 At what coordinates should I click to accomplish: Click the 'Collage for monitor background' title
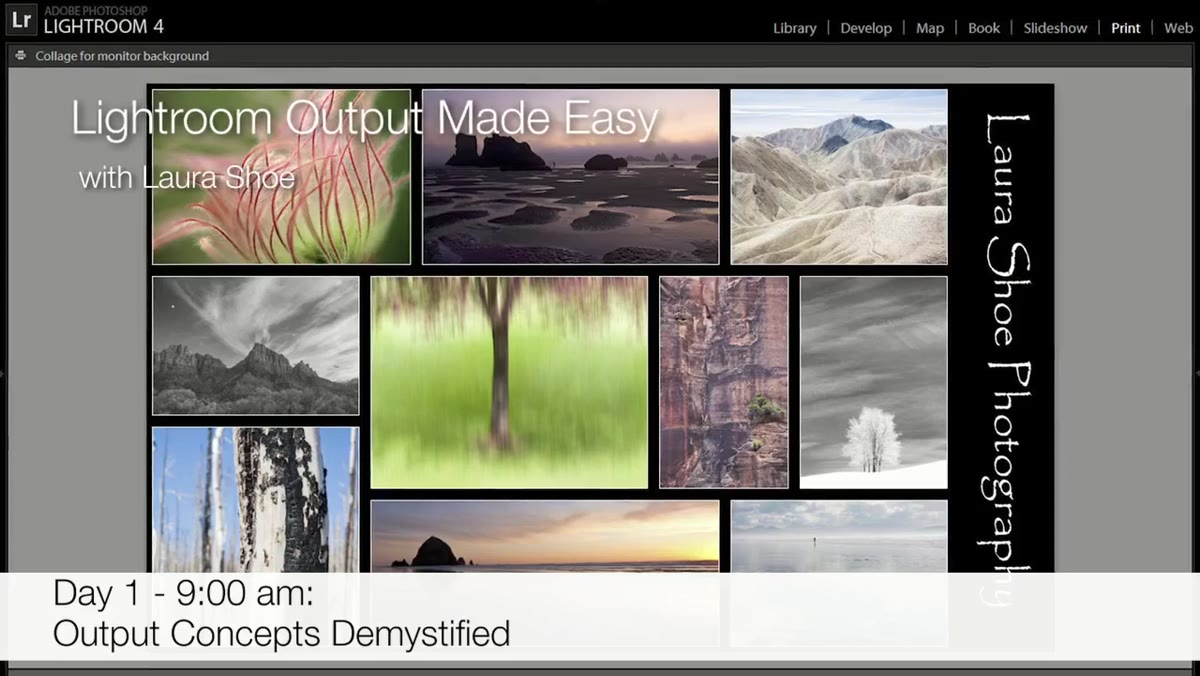point(122,56)
